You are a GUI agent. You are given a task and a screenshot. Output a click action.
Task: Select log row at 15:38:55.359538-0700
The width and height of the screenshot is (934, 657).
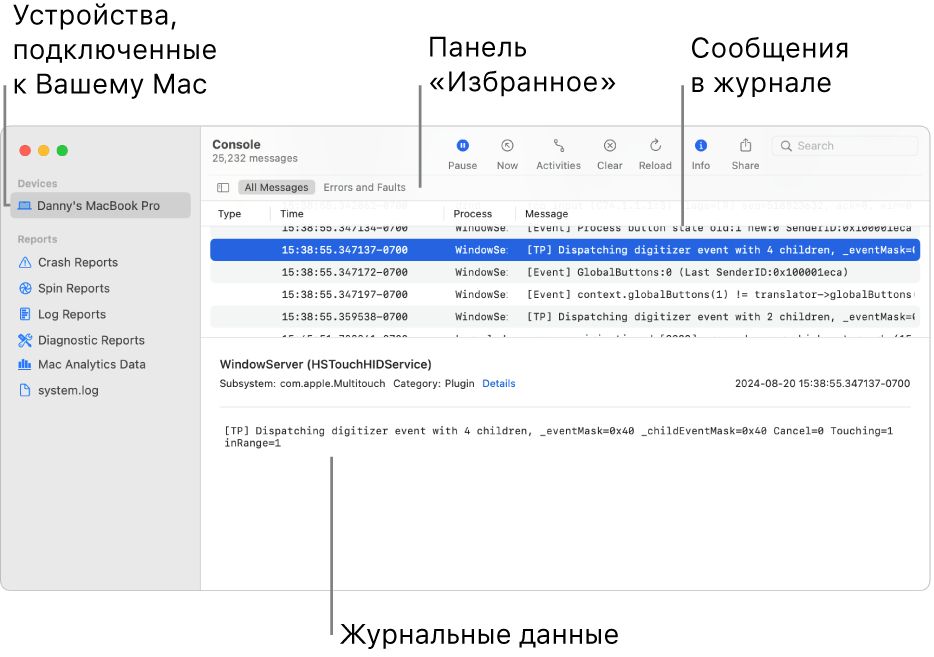point(565,317)
